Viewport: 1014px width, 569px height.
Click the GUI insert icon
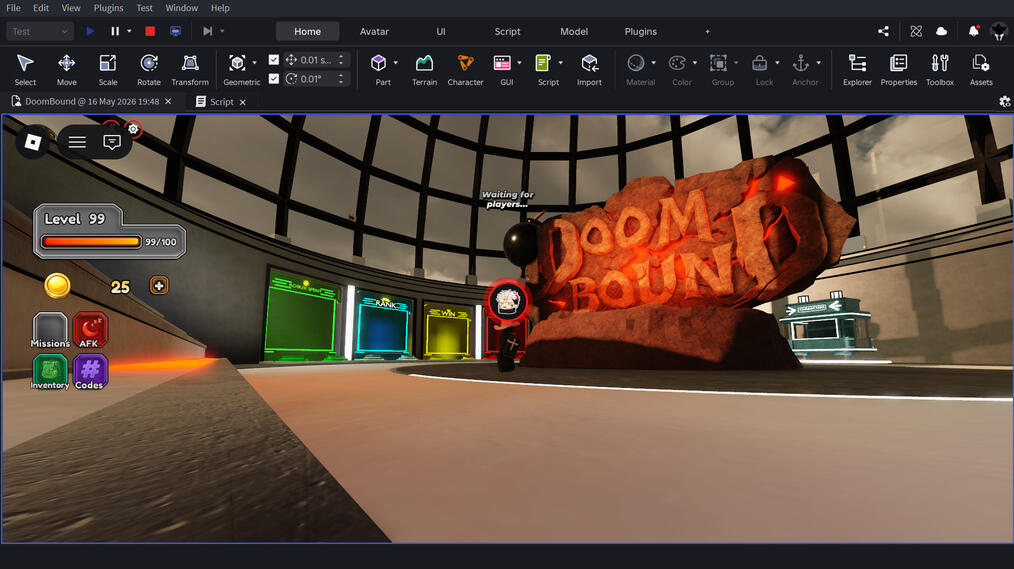pos(502,63)
